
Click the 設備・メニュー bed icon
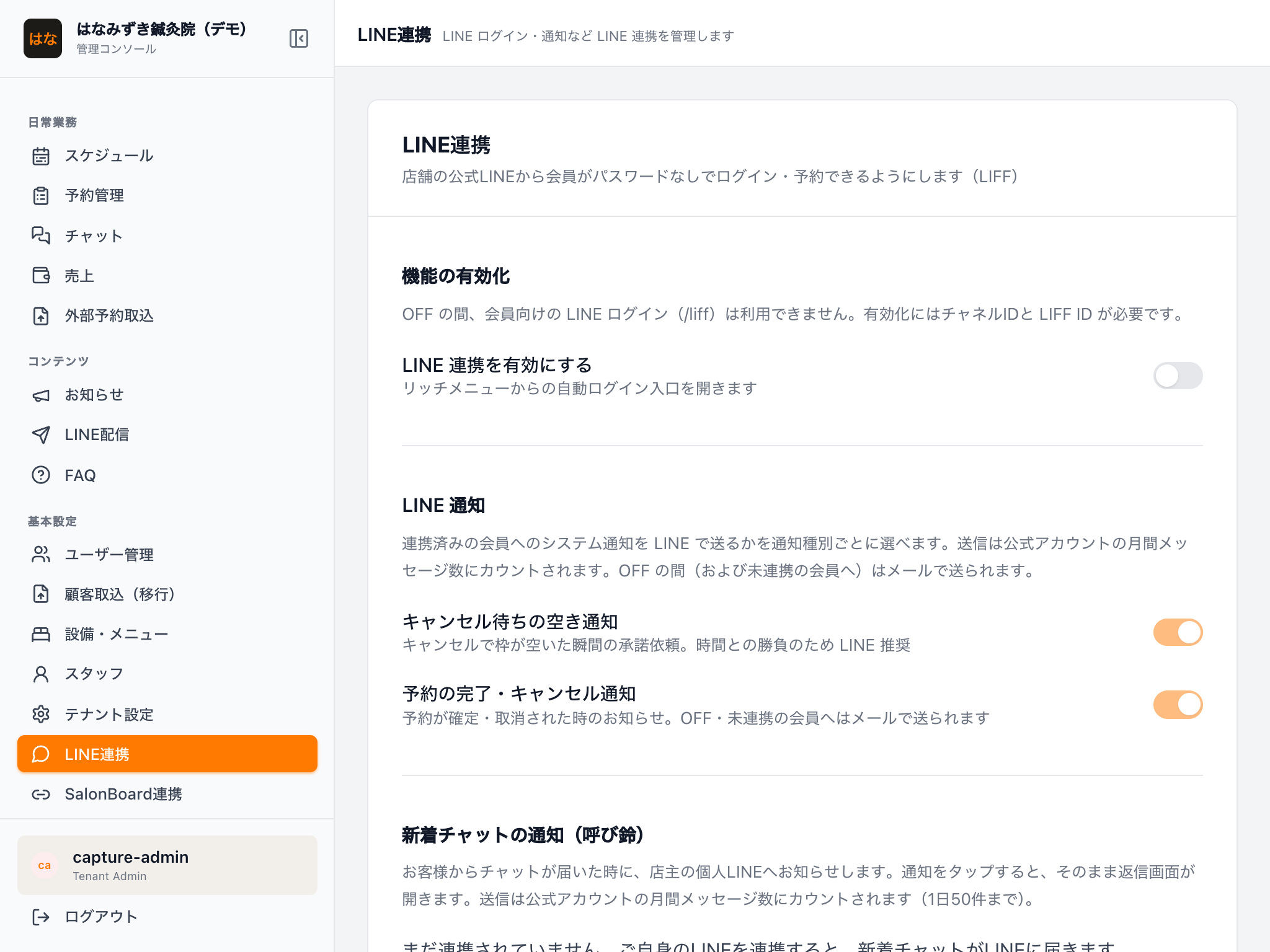(x=41, y=634)
